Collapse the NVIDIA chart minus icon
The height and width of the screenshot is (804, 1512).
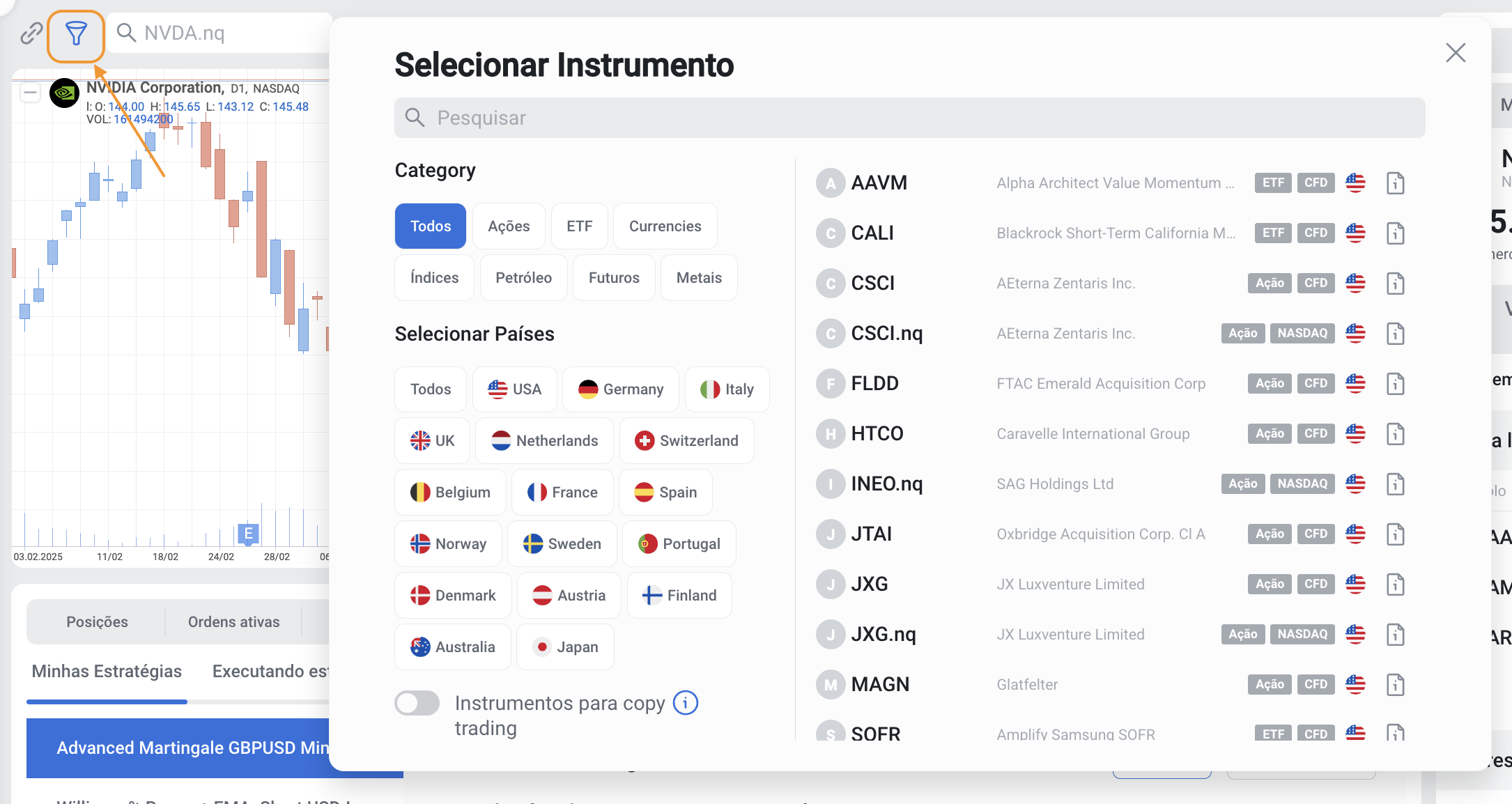click(x=30, y=93)
